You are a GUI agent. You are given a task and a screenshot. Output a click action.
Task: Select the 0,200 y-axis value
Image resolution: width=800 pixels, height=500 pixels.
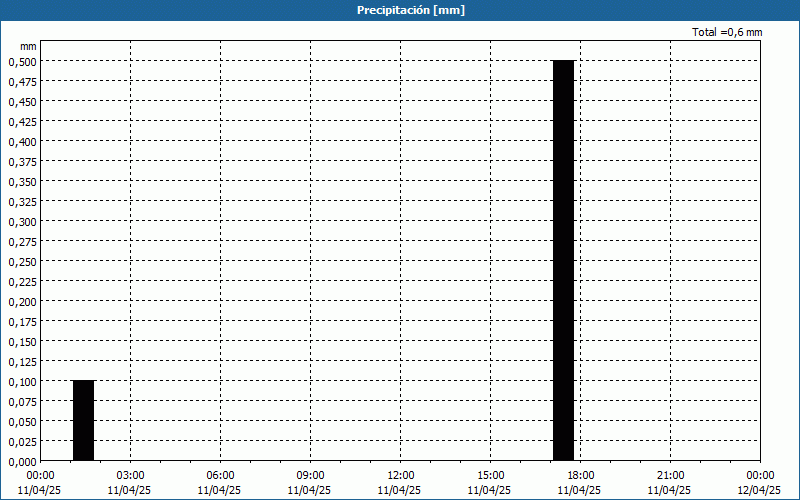[22, 302]
